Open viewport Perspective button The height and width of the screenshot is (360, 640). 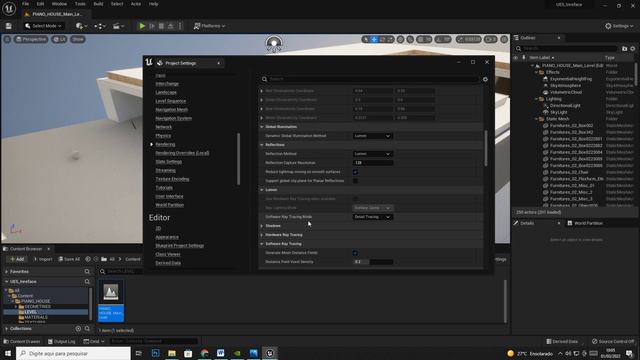[x=31, y=39]
